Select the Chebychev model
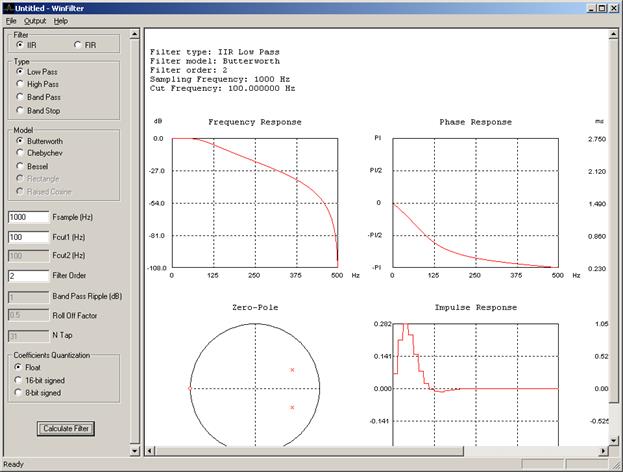 (x=19, y=154)
